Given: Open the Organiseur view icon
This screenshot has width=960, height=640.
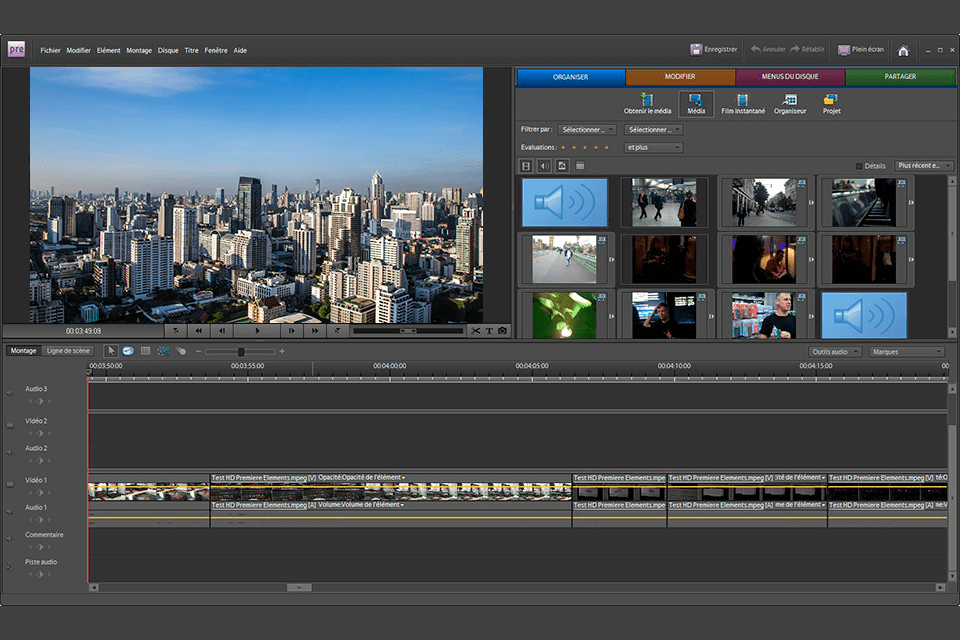Looking at the screenshot, I should [x=790, y=100].
